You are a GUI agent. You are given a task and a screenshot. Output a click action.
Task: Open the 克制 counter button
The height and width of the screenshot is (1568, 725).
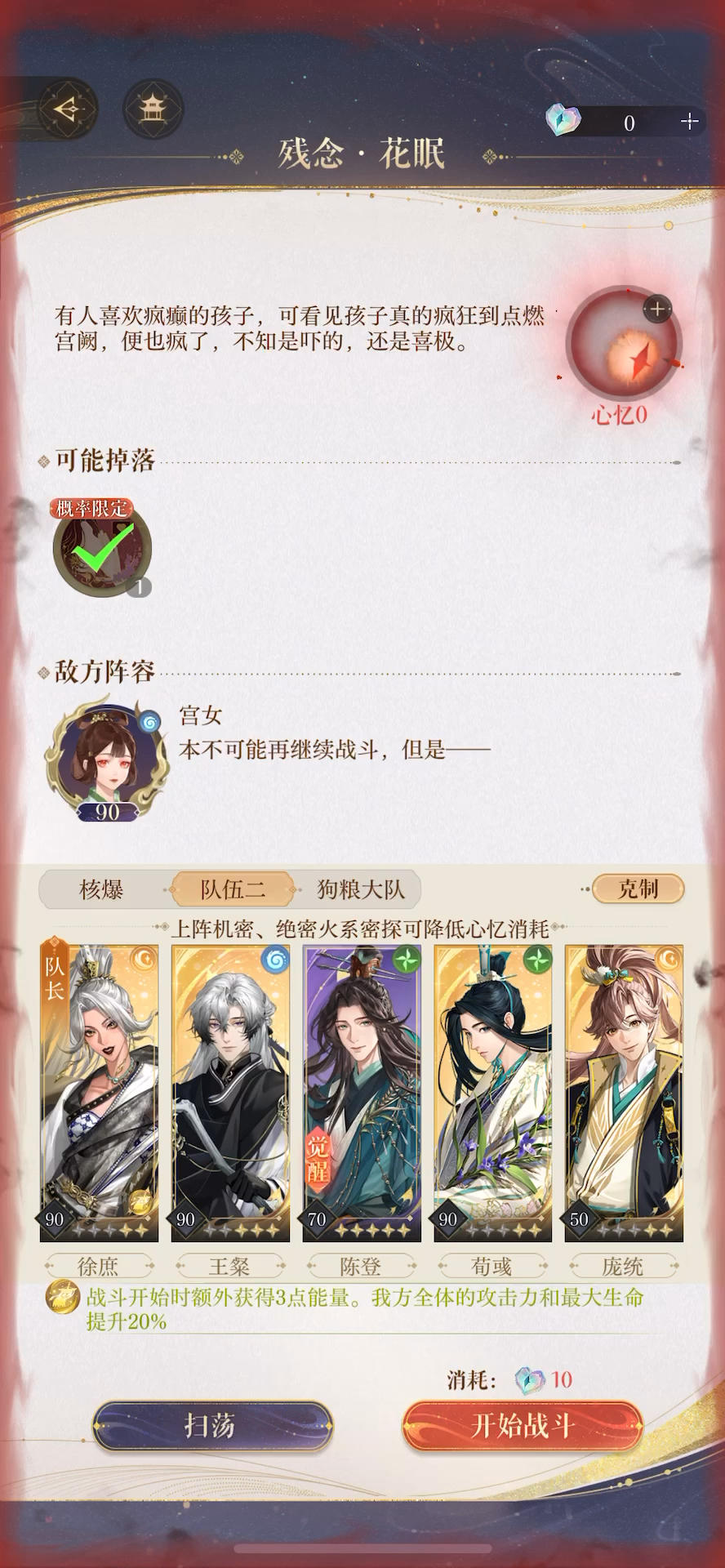(638, 889)
